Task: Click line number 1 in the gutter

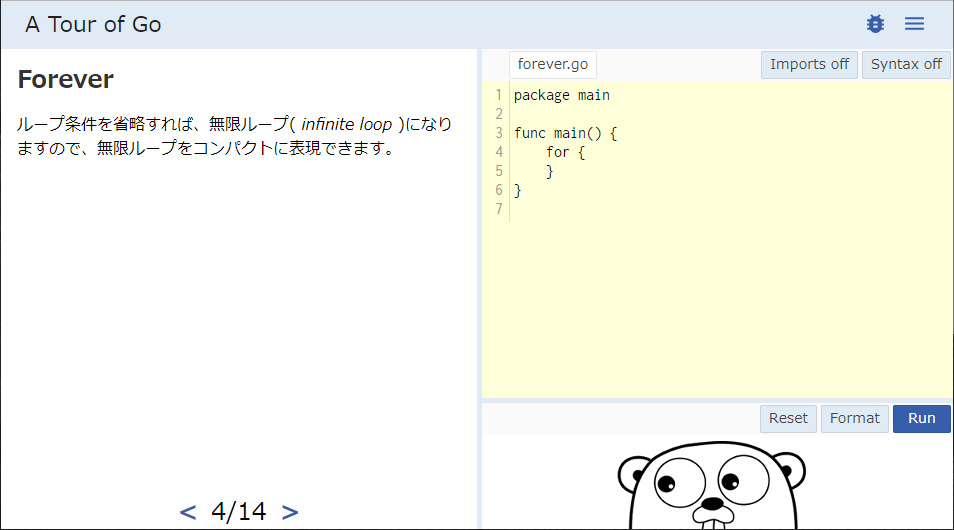Action: click(x=499, y=96)
